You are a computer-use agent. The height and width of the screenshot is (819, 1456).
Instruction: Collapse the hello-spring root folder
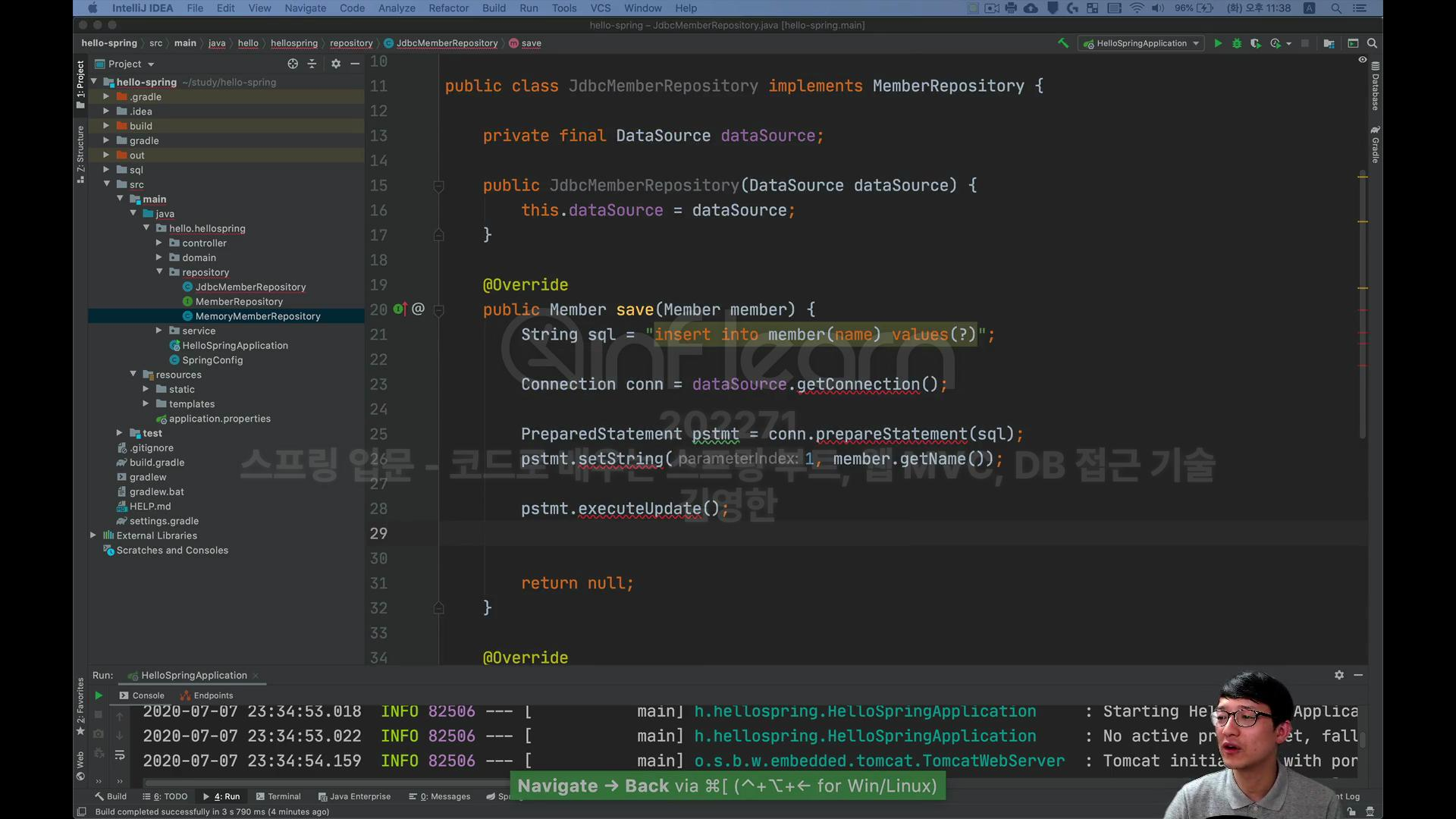point(94,81)
